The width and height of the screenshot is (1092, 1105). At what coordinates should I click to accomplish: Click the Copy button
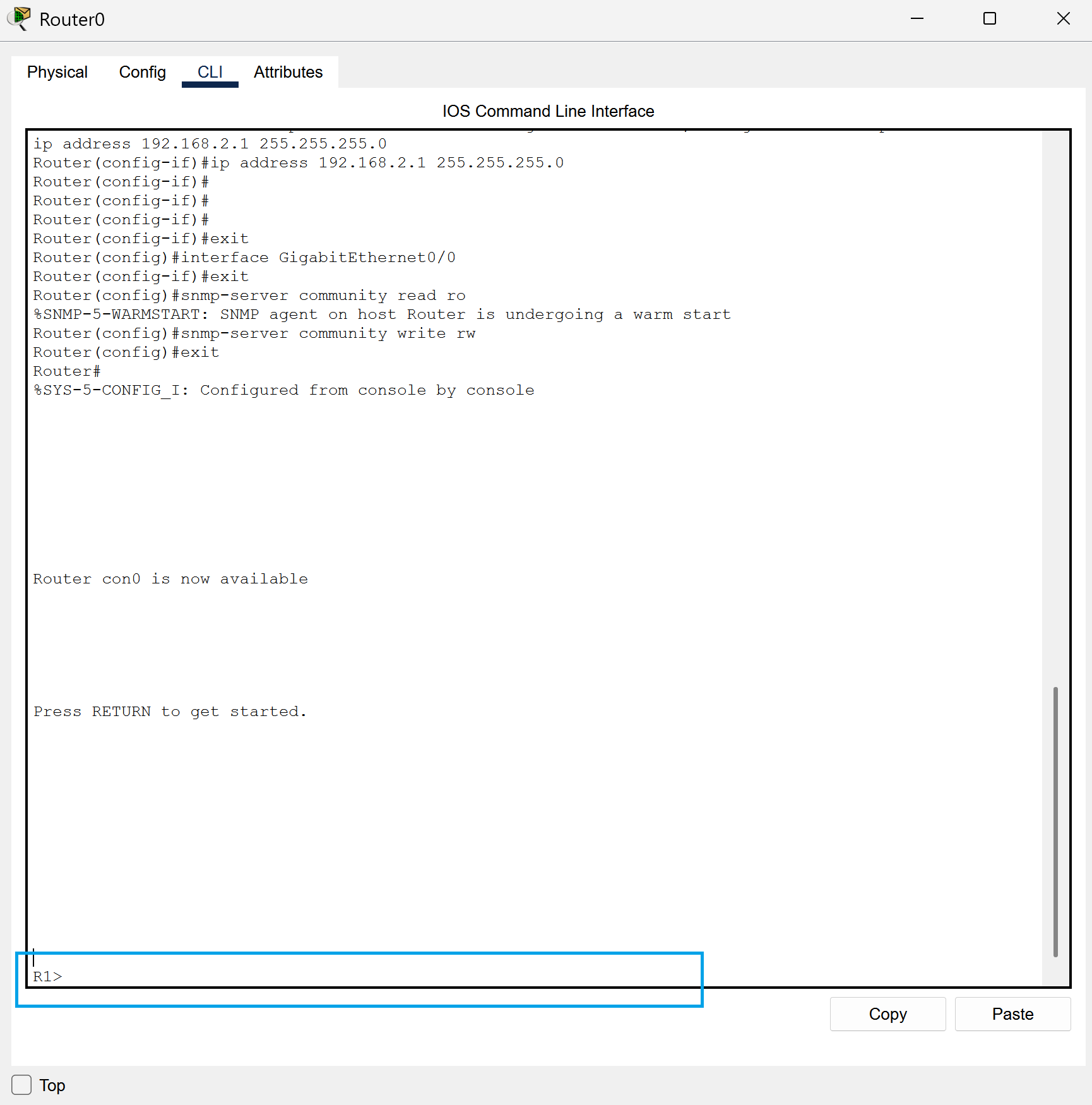pyautogui.click(x=887, y=1014)
